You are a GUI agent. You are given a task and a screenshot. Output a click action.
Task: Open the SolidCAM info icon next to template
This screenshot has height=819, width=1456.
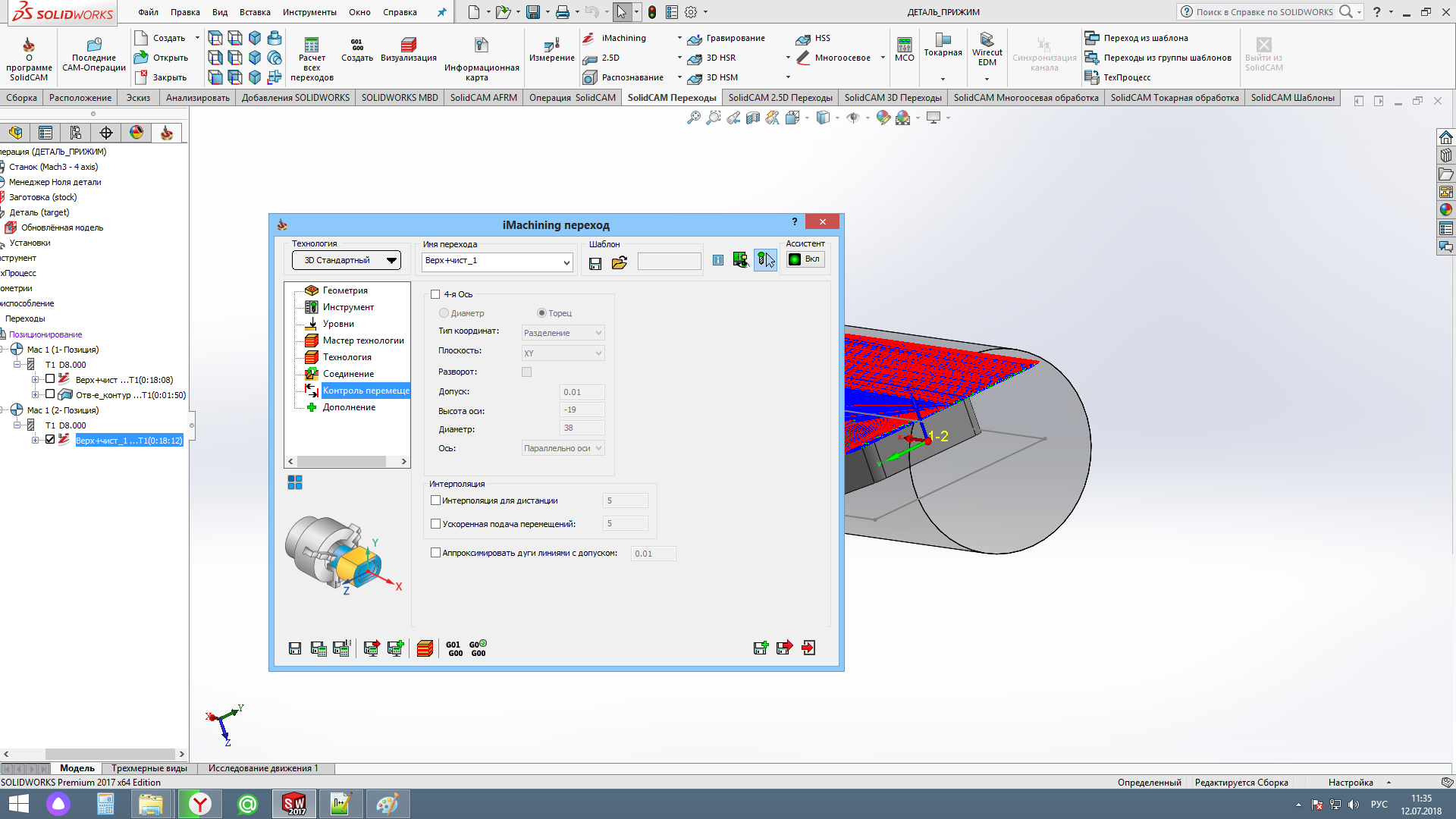point(718,260)
